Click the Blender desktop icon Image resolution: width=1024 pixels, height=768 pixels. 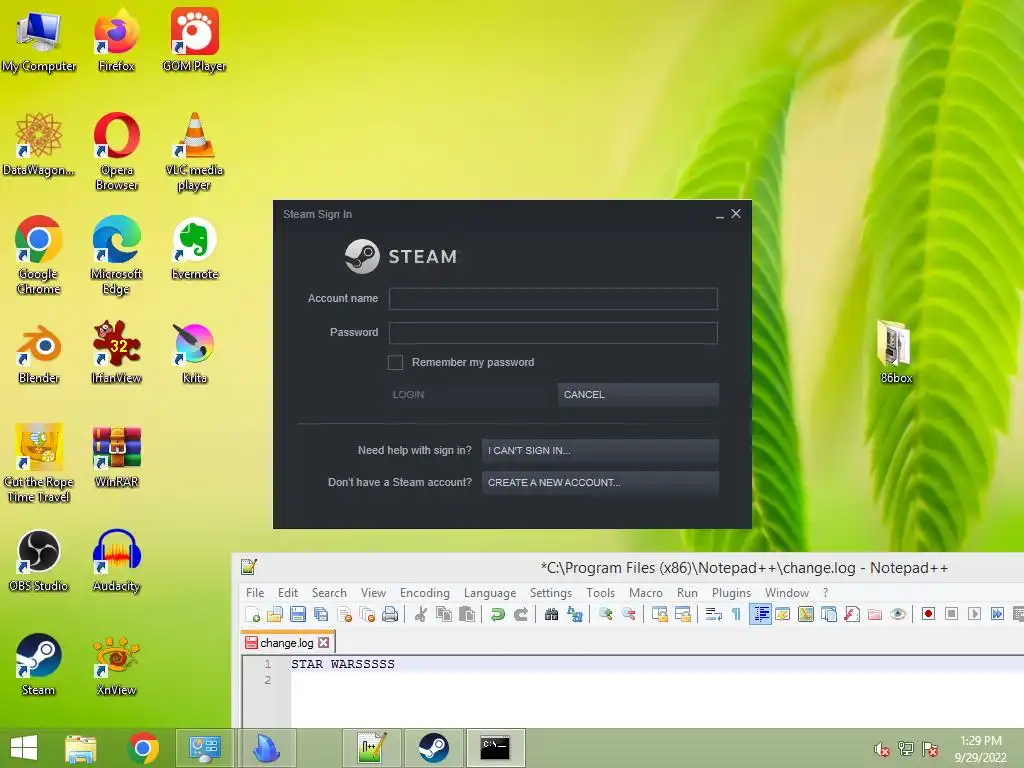[x=39, y=353]
